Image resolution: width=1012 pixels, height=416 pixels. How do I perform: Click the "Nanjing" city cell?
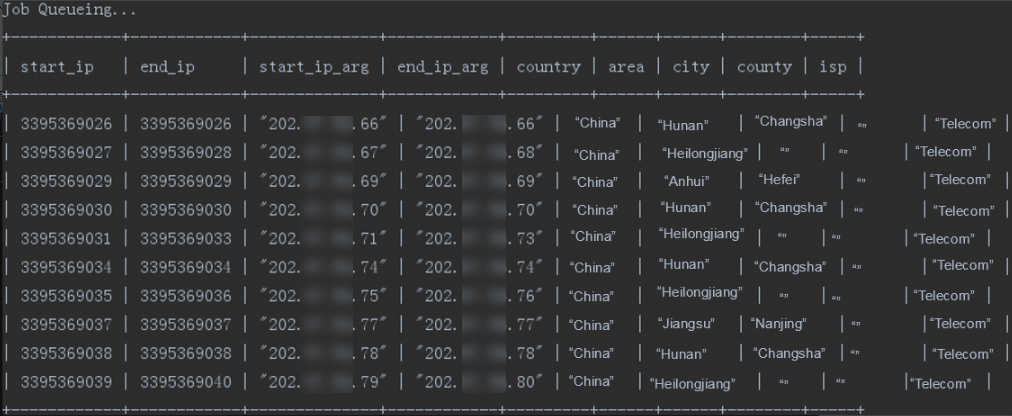tap(778, 324)
